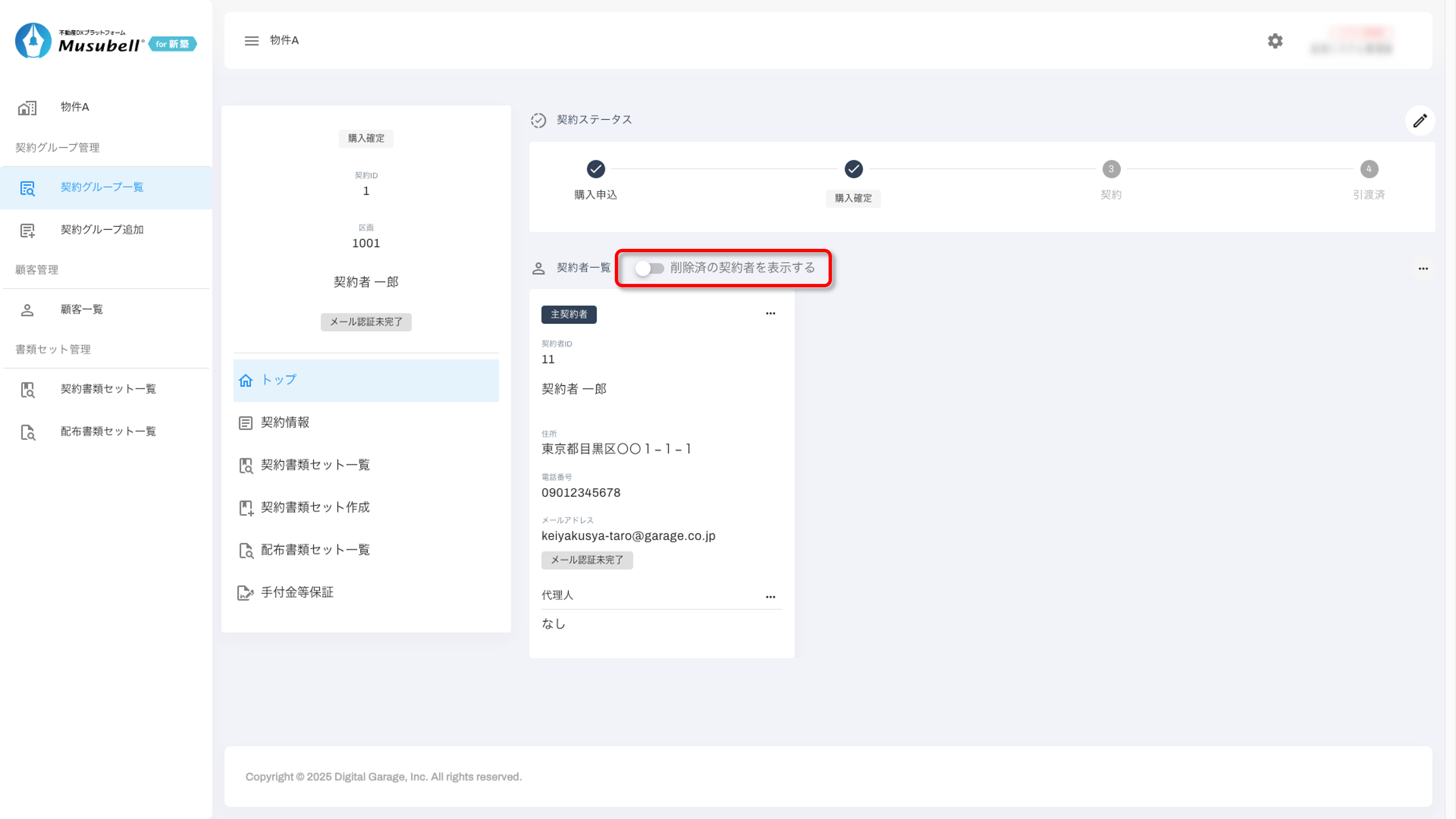Click the 顧客一覧 person icon

pyautogui.click(x=27, y=310)
